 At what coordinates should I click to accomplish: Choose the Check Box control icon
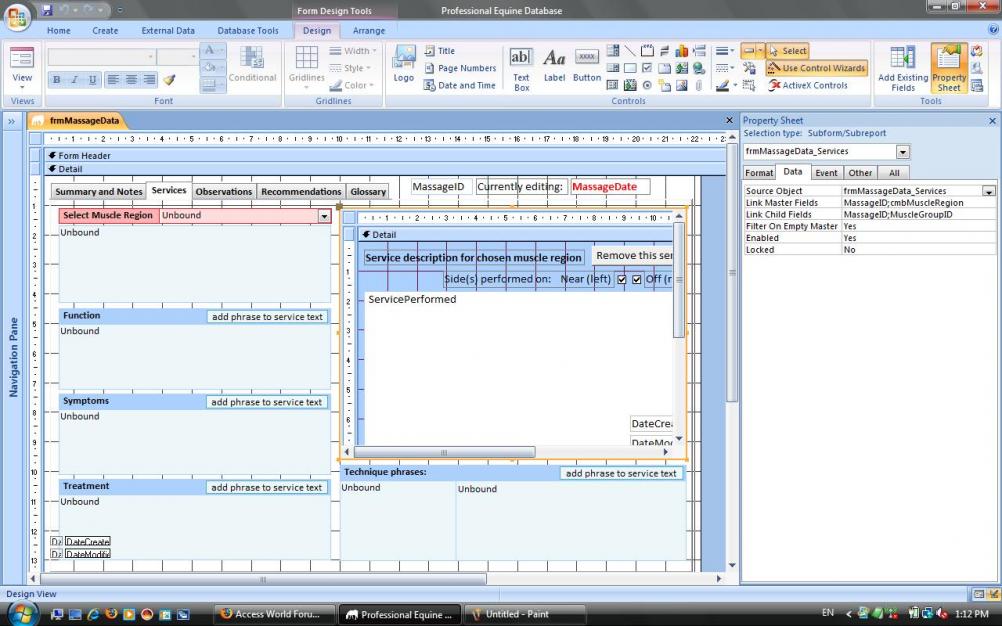coord(647,68)
